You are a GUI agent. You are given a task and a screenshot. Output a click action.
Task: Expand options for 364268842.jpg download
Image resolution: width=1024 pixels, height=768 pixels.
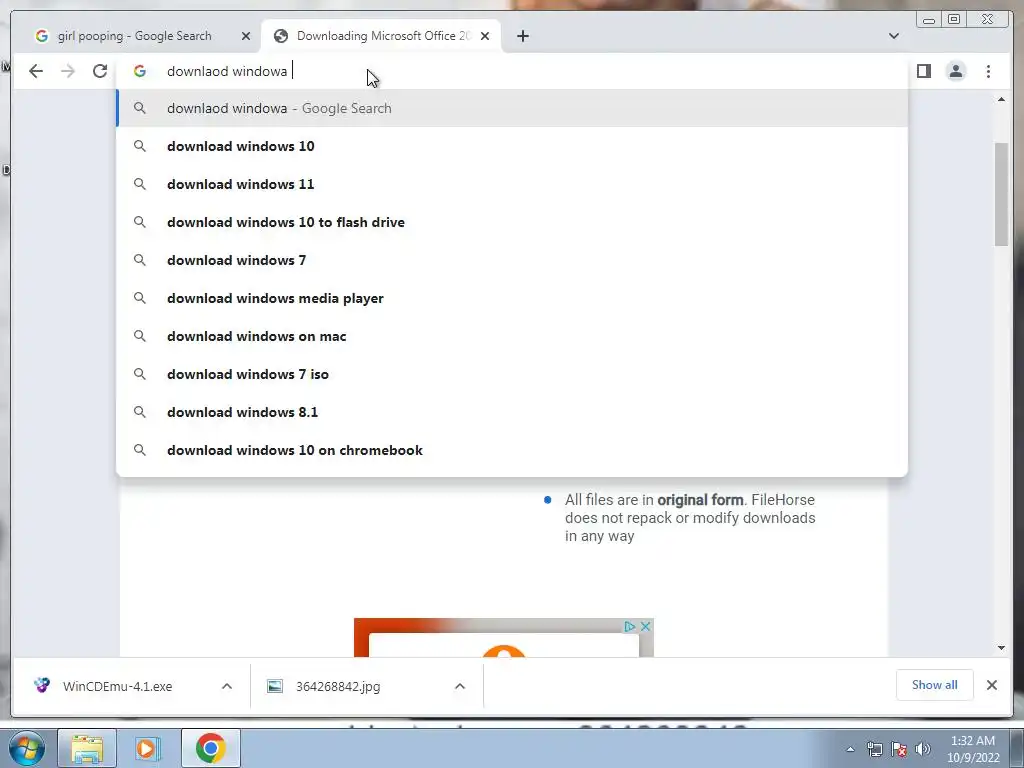pyautogui.click(x=460, y=686)
